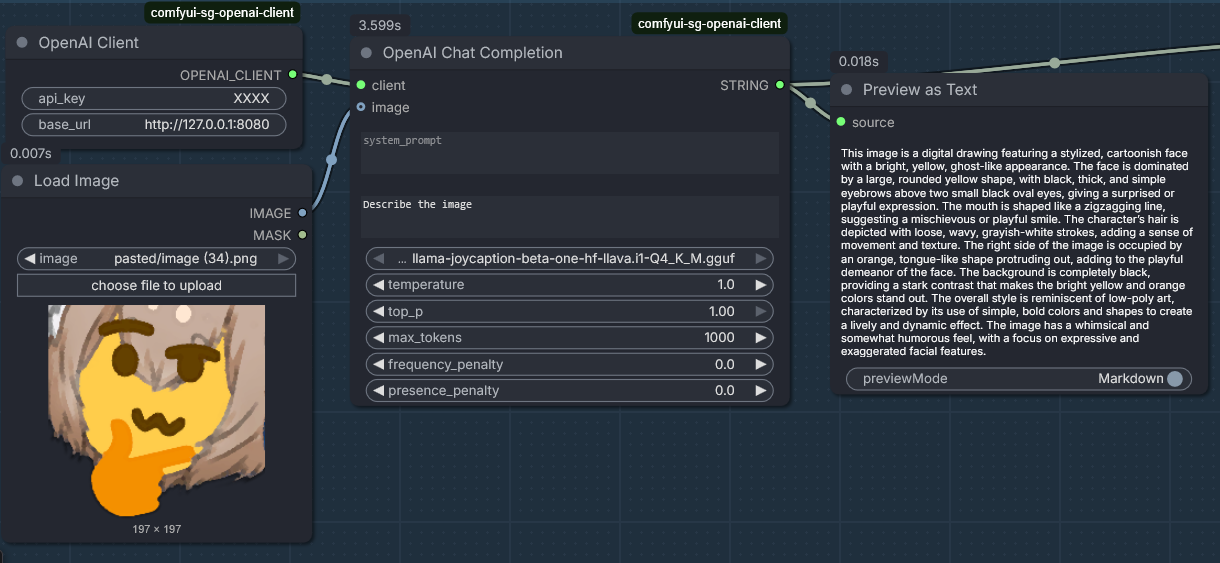Screen dimensions: 1220x563
Task: Click the generated caption text in Preview as Text
Action: [x=1016, y=252]
